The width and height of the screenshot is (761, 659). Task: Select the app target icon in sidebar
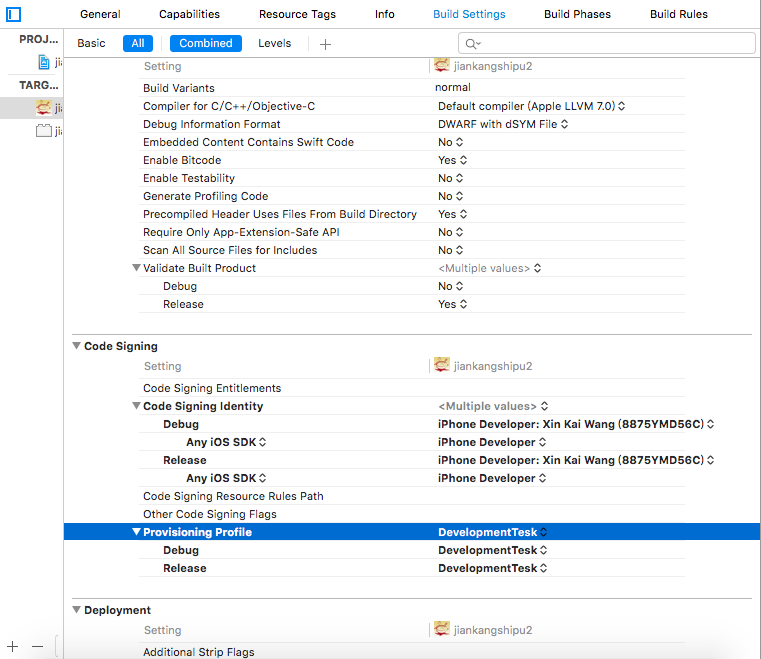[x=43, y=107]
